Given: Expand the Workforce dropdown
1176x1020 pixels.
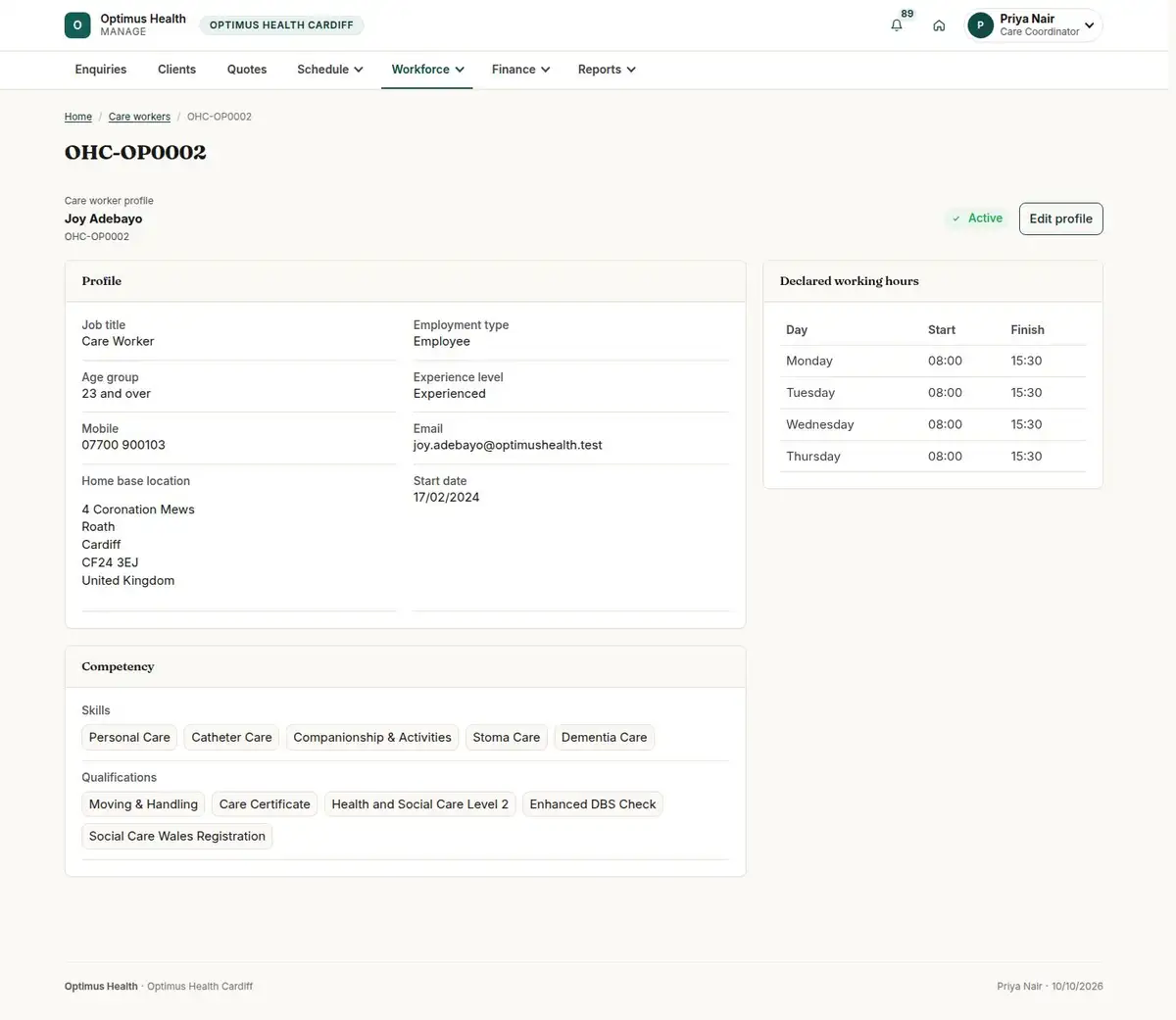Looking at the screenshot, I should coord(427,70).
